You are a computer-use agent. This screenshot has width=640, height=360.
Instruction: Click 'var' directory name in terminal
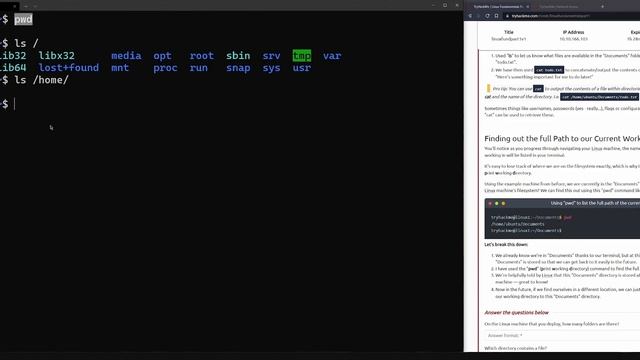point(332,56)
